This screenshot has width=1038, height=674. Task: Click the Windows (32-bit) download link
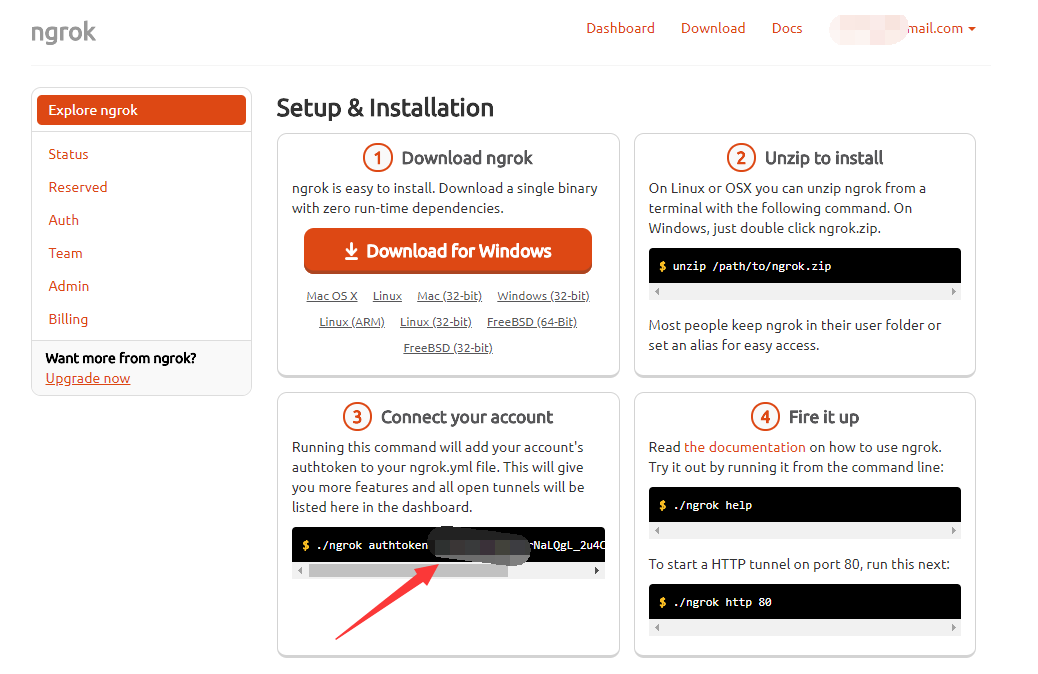(543, 296)
